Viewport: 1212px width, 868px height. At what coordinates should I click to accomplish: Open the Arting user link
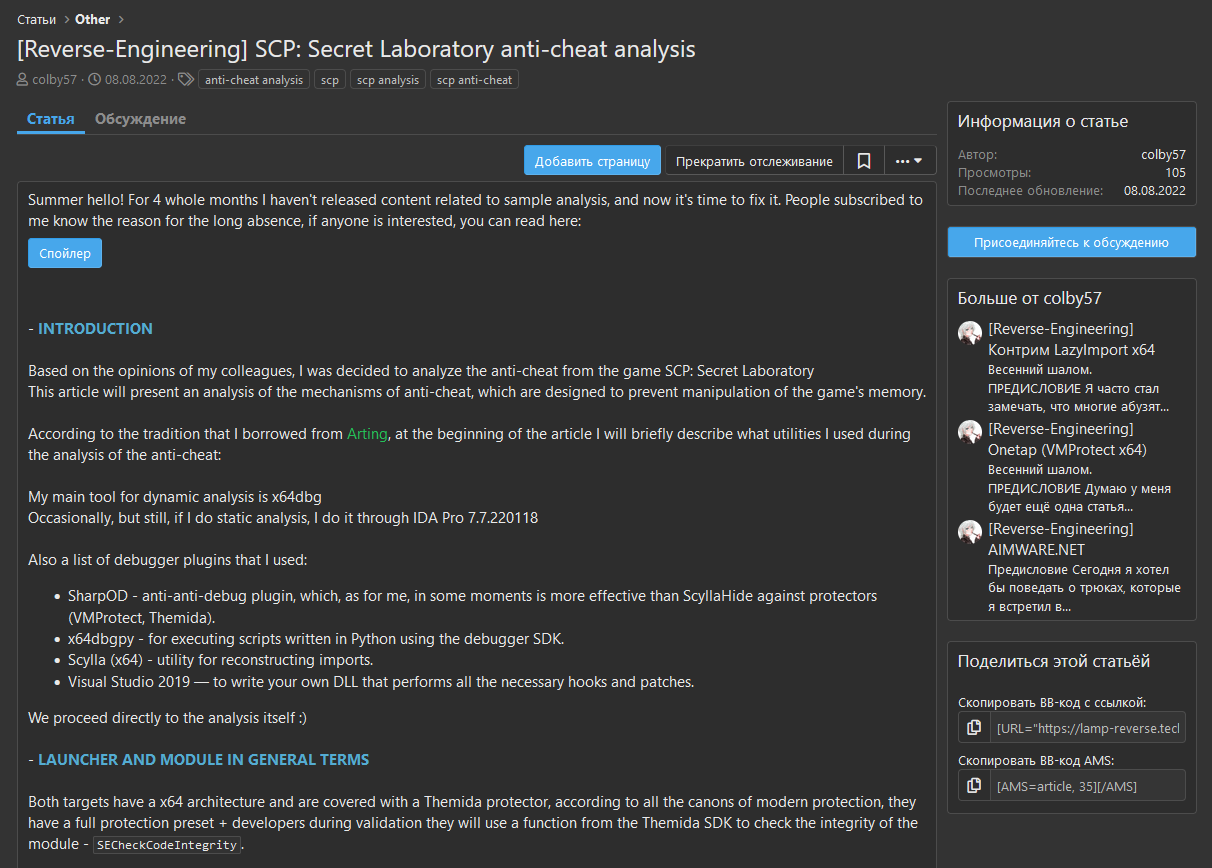click(366, 434)
